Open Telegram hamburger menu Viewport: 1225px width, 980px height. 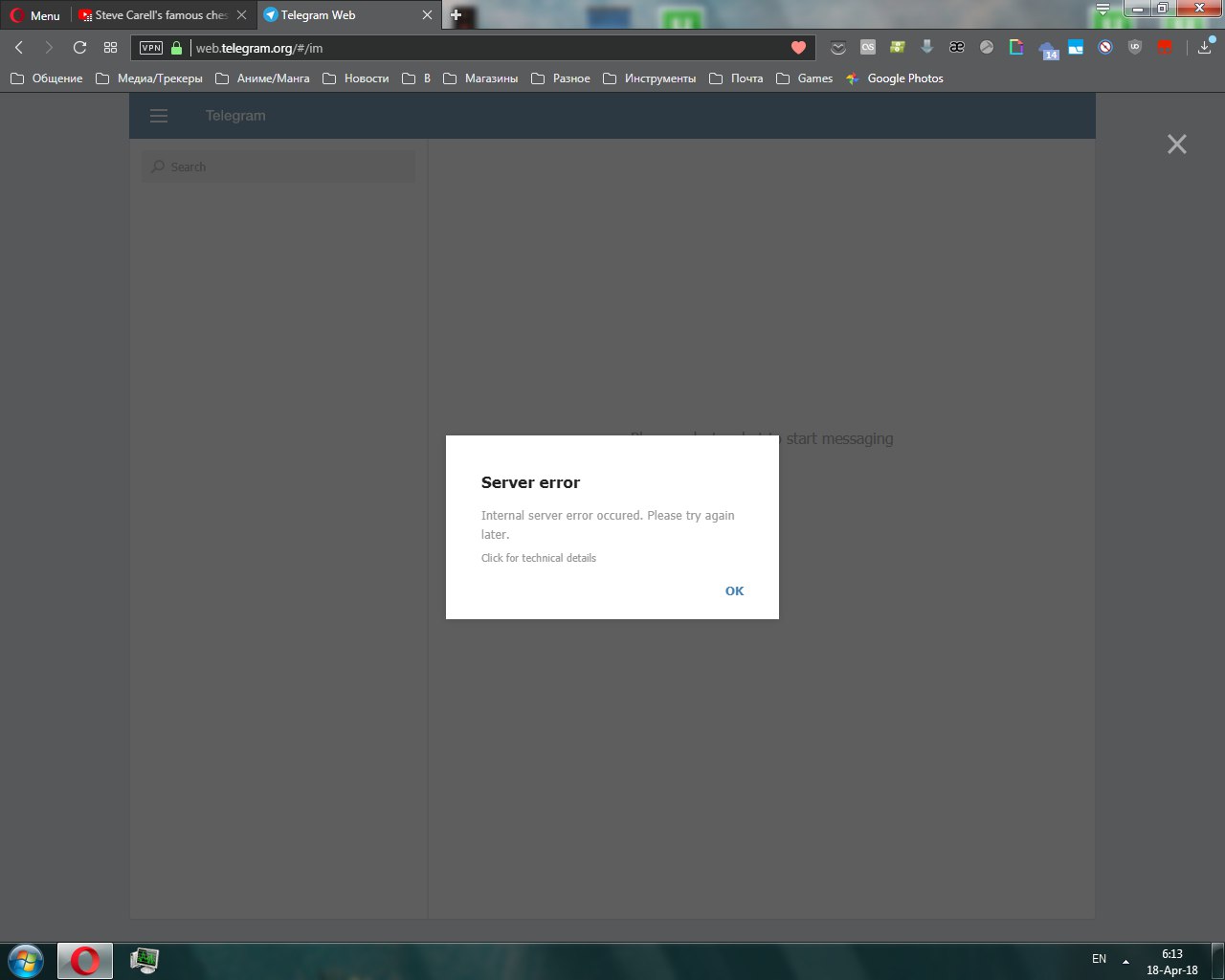point(159,116)
